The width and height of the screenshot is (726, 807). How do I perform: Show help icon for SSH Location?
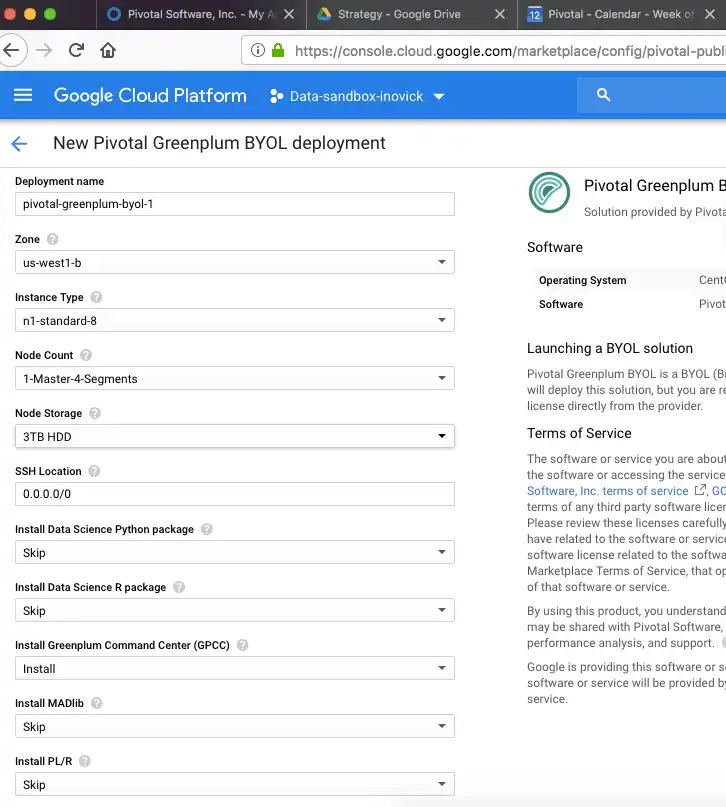click(x=93, y=472)
